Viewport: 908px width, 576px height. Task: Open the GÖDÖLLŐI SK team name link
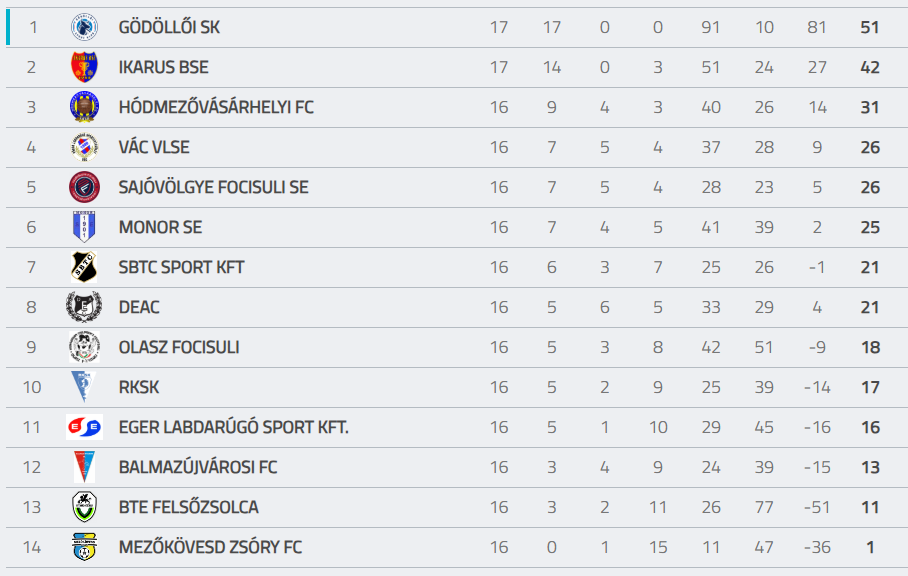169,27
